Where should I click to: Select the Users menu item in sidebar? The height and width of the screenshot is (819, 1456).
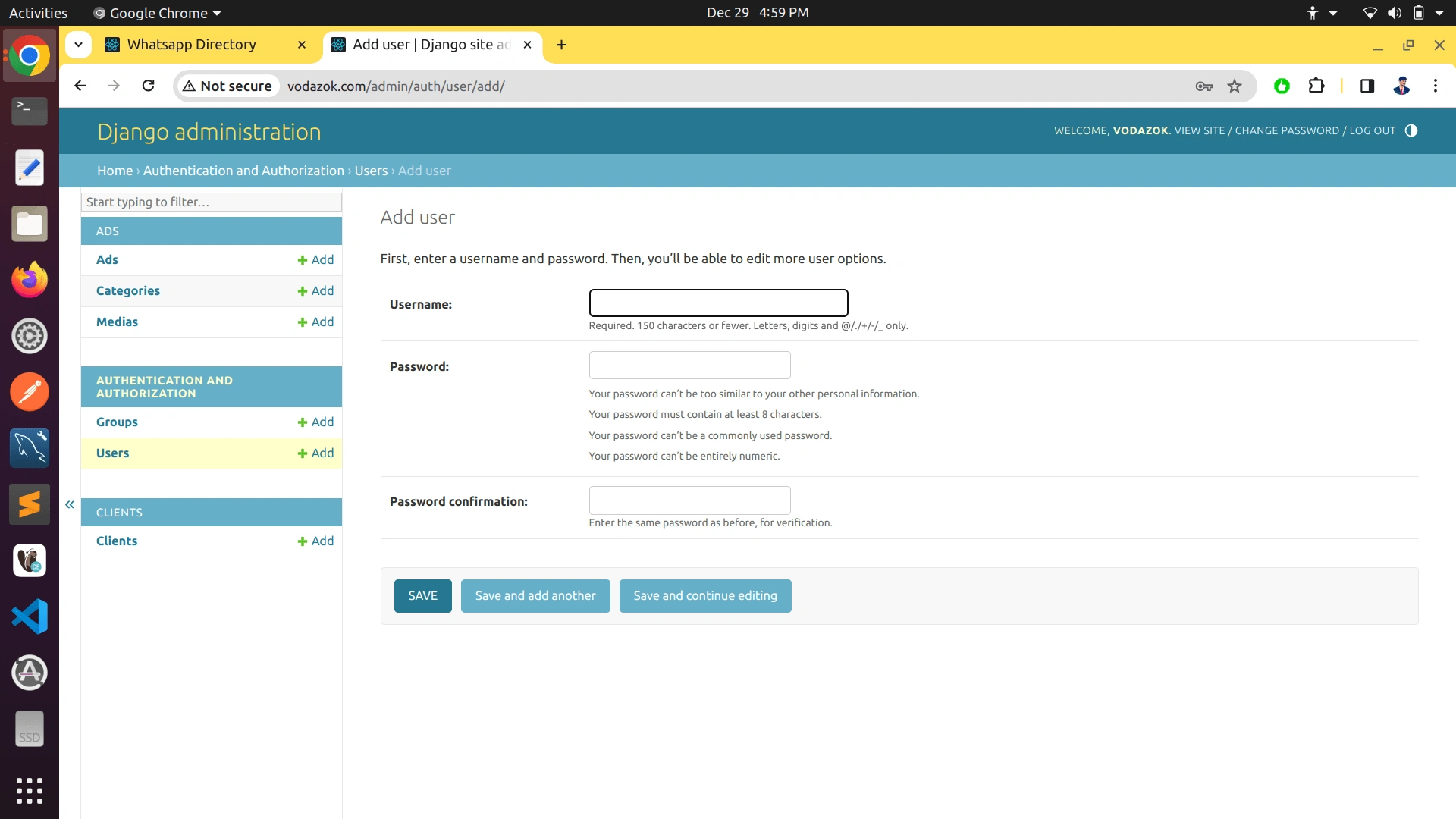[112, 452]
